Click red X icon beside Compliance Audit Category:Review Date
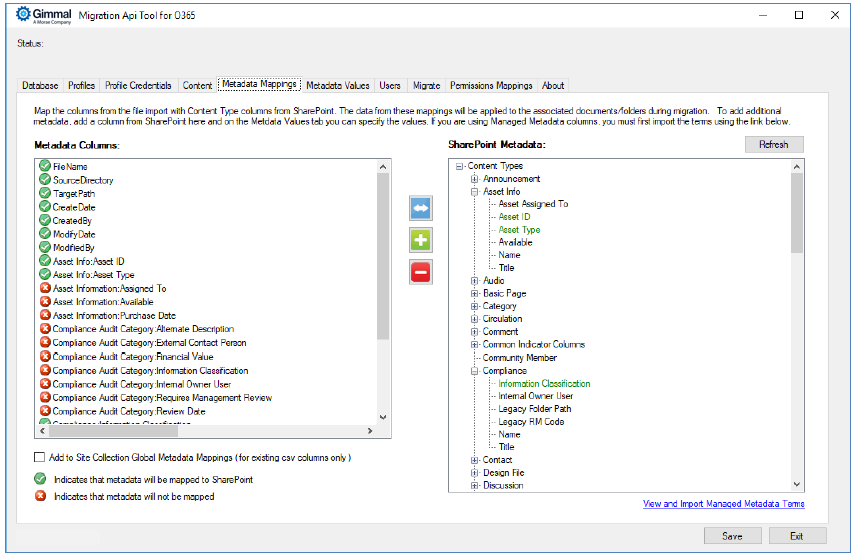Screen dimensions: 858x556 point(45,411)
